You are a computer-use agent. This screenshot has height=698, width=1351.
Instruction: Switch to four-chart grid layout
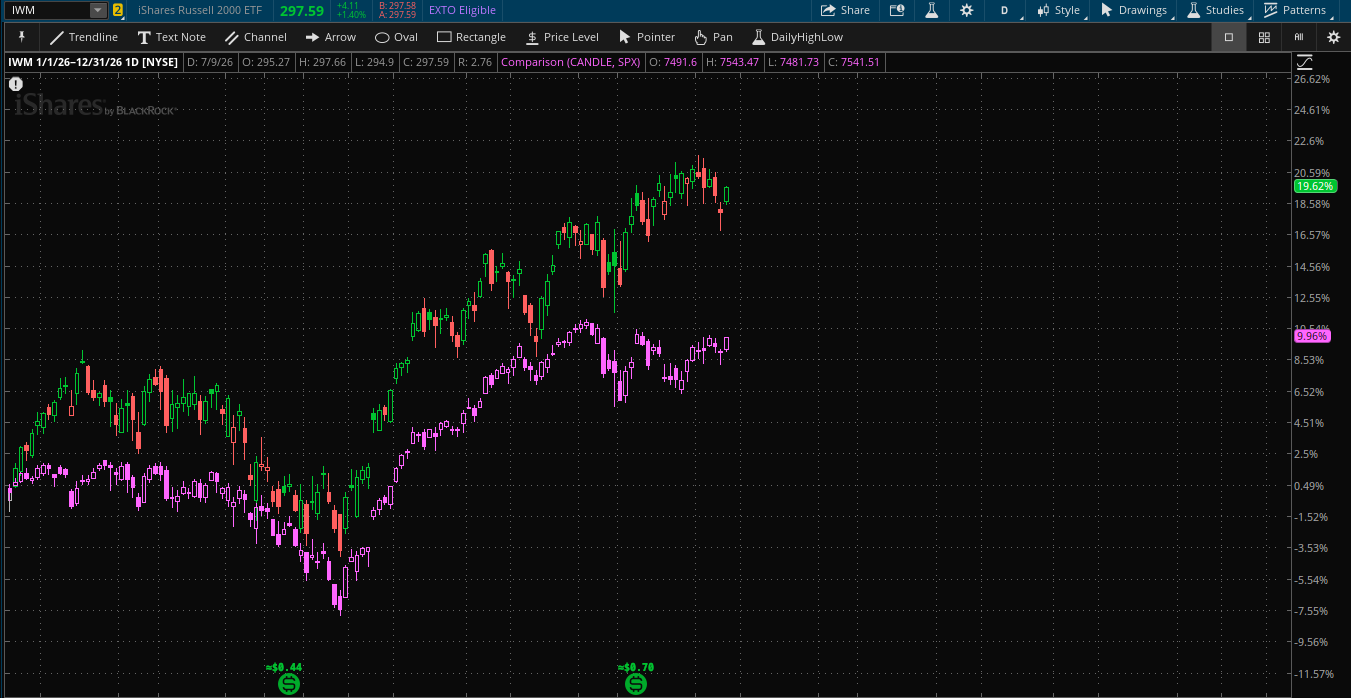click(1264, 37)
